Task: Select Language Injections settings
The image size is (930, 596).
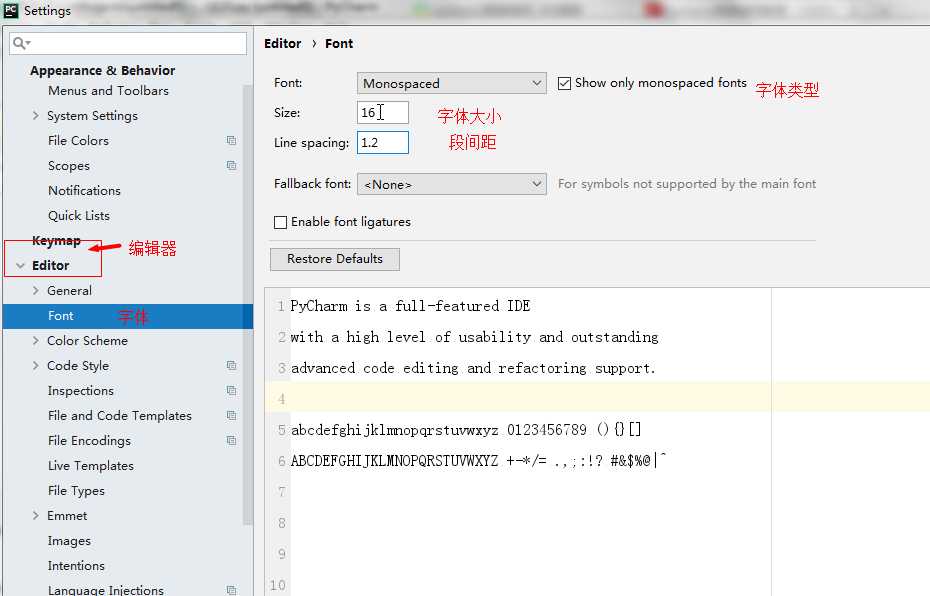Action: pyautogui.click(x=106, y=589)
